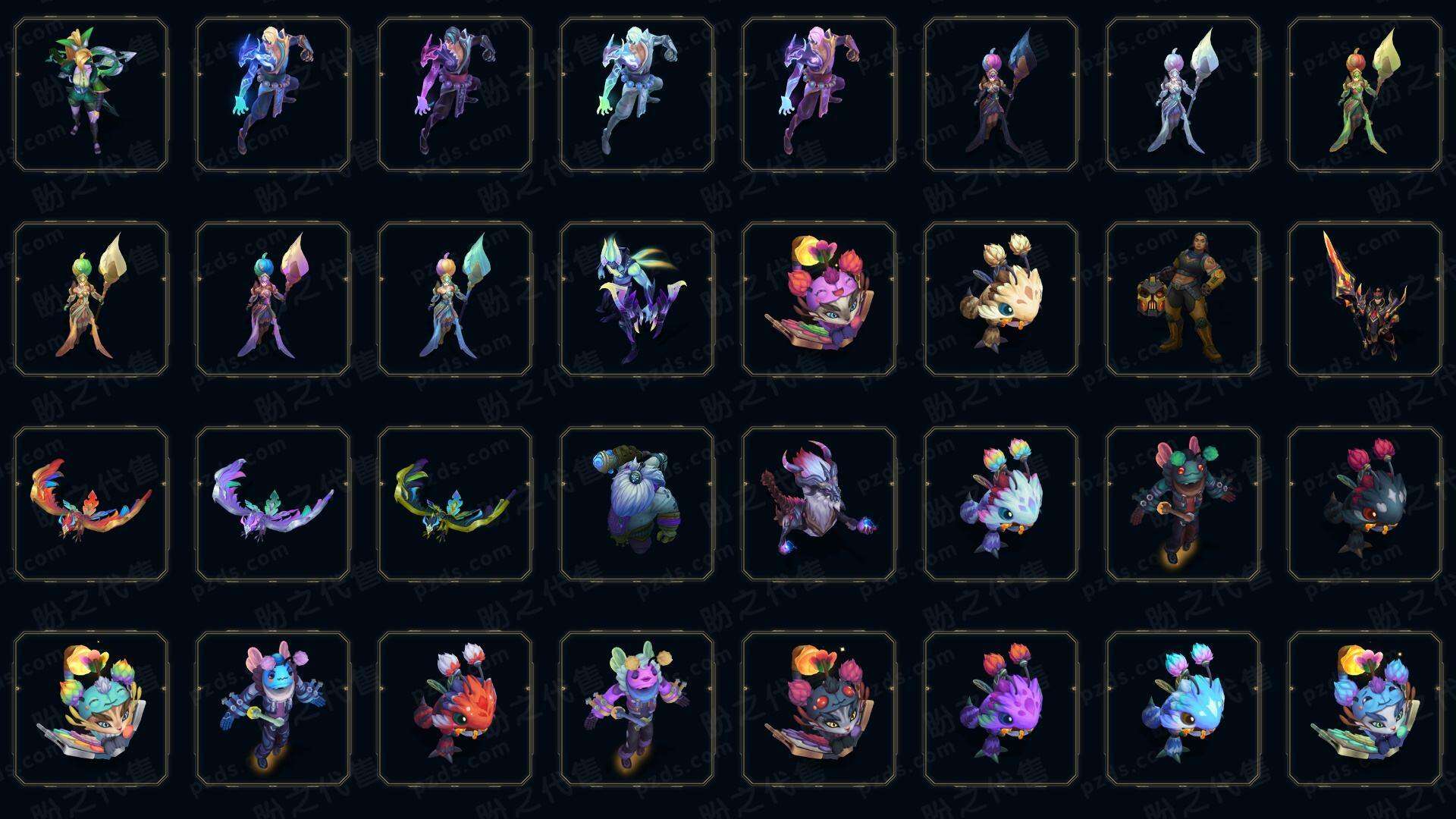Select the green leaf-hat character skin

pos(91,95)
